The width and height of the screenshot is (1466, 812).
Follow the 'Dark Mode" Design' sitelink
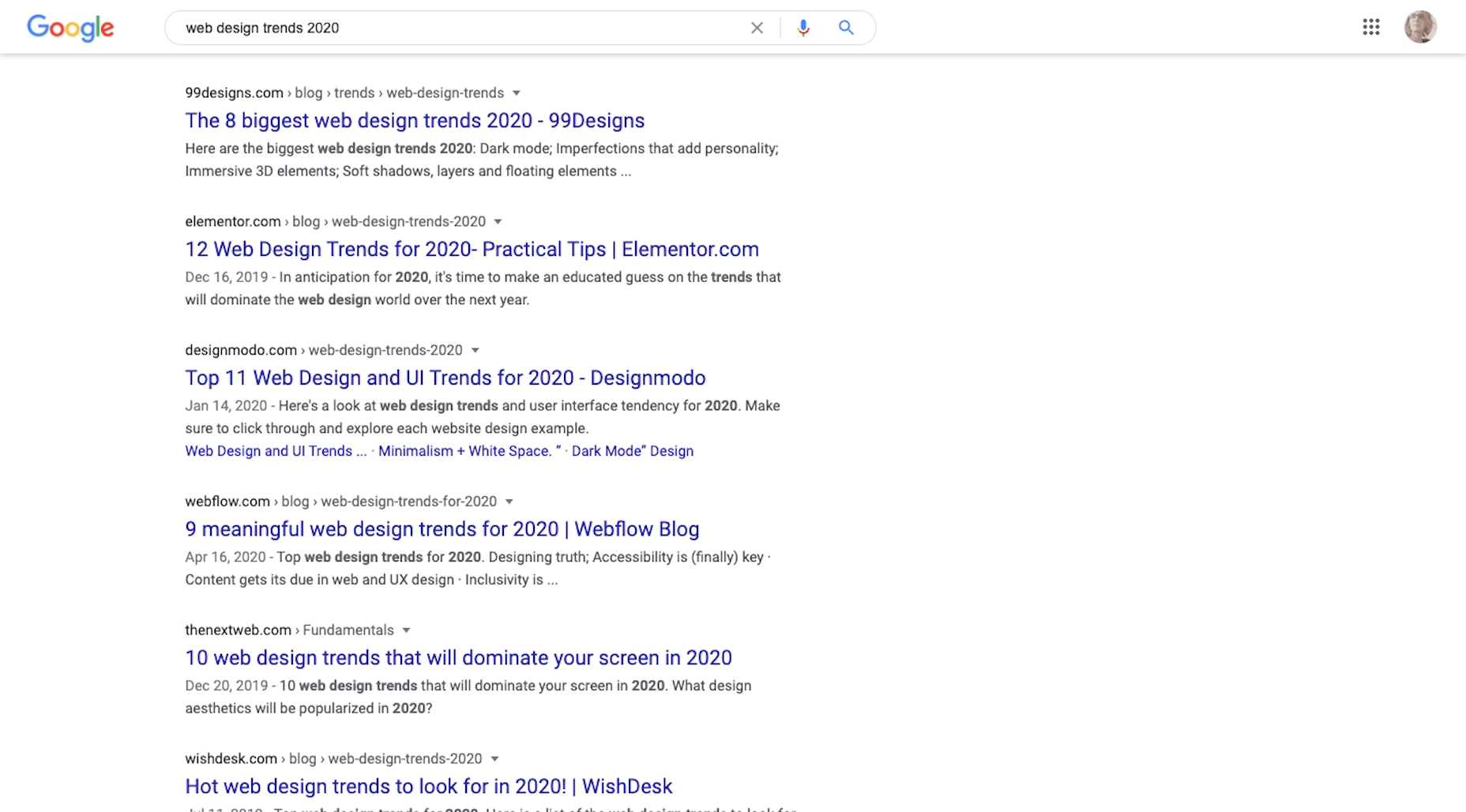point(632,451)
